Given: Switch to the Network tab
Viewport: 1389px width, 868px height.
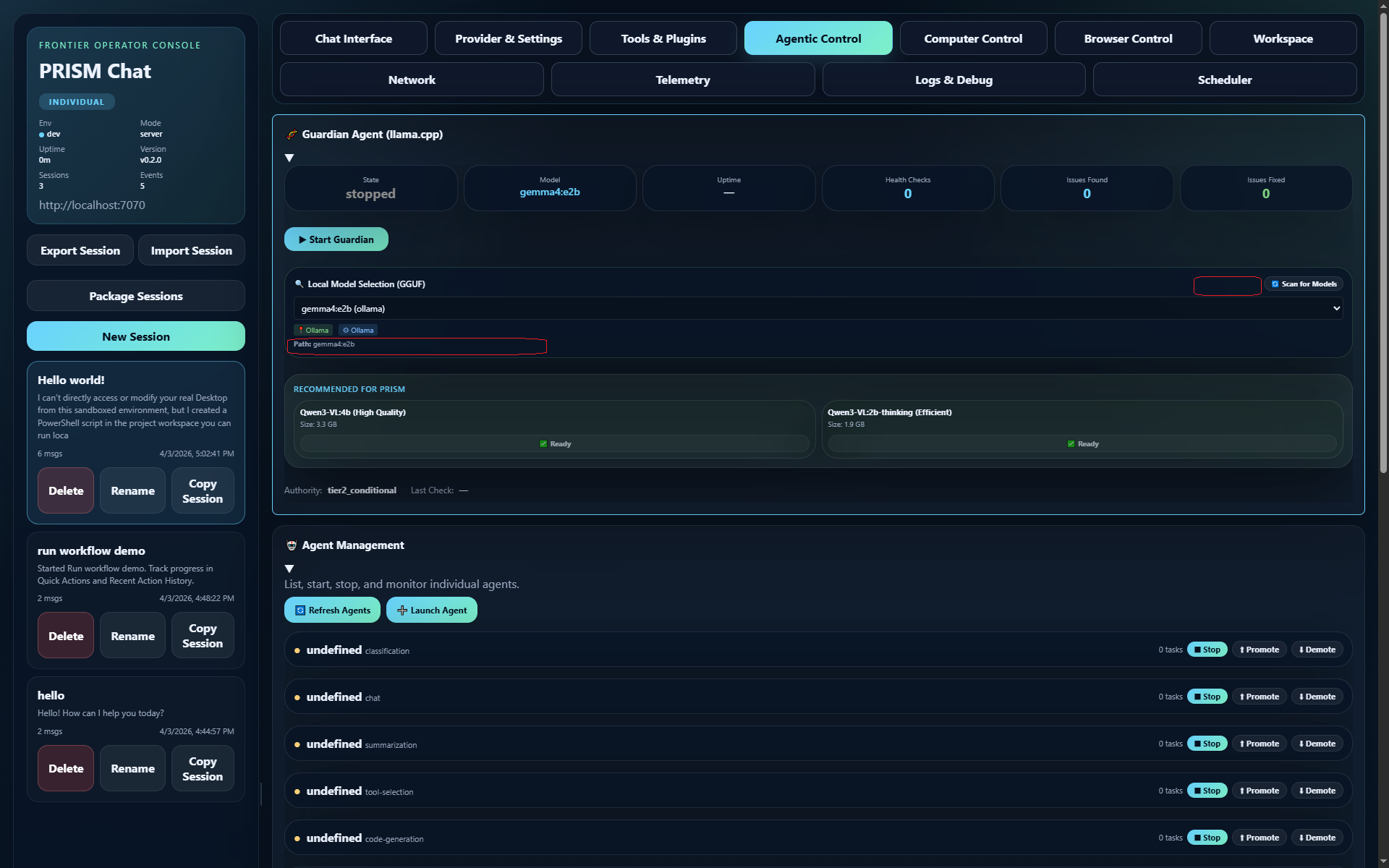Looking at the screenshot, I should [412, 80].
